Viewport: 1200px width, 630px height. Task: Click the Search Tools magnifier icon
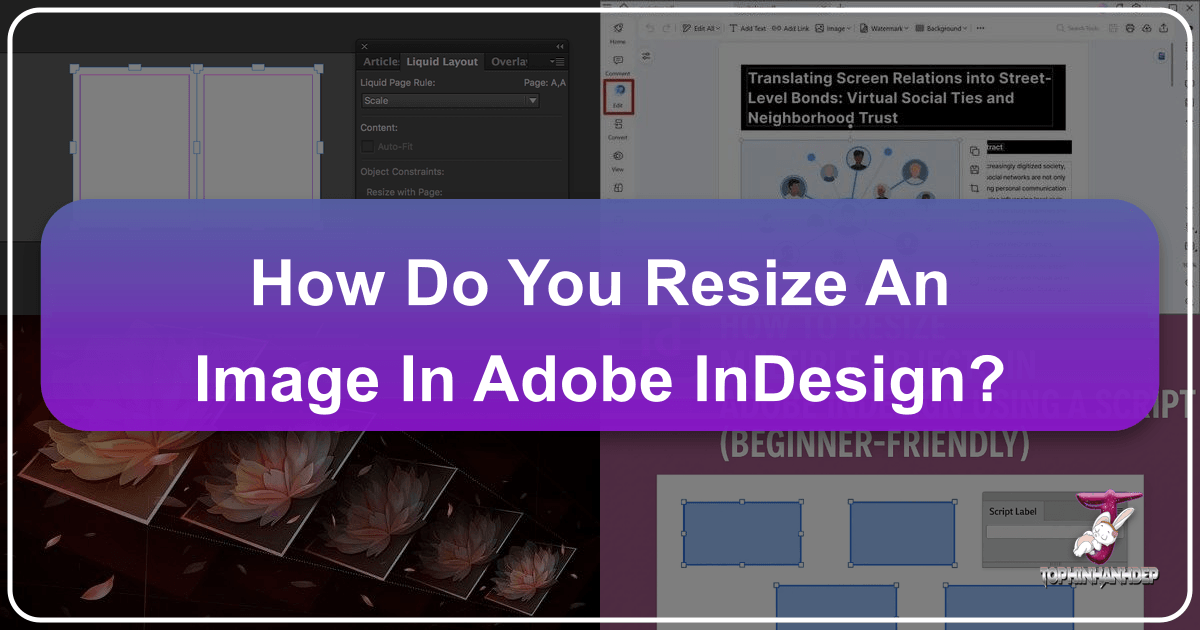pyautogui.click(x=1062, y=28)
